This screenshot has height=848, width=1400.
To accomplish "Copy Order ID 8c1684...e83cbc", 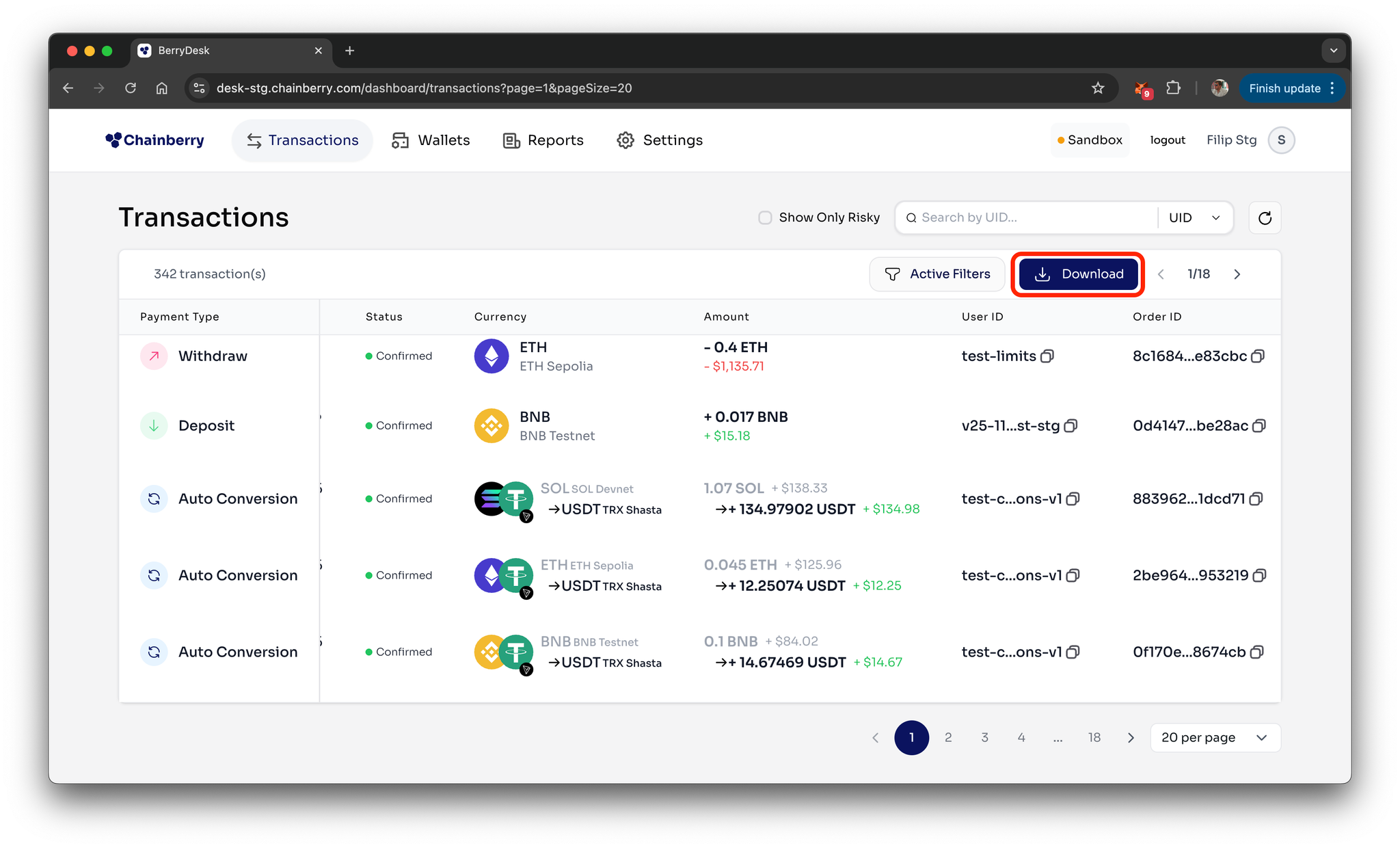I will tap(1258, 356).
